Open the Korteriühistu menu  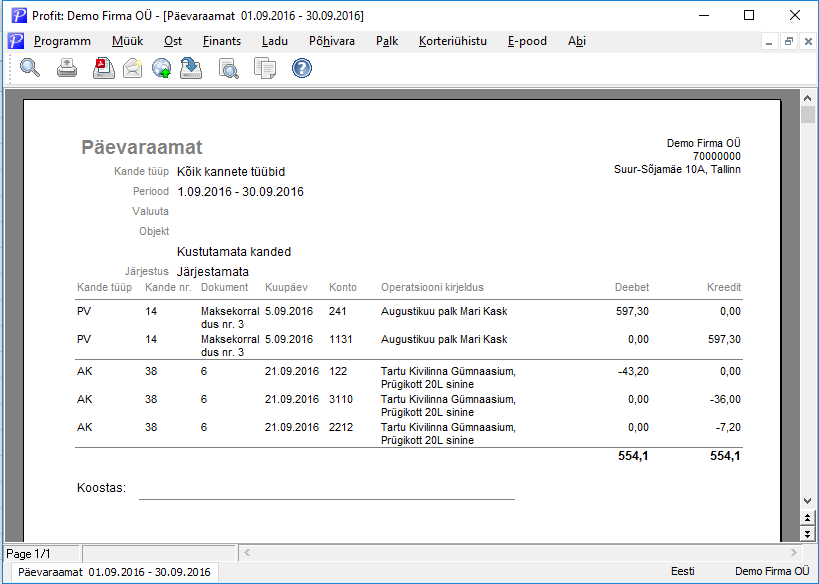pyautogui.click(x=453, y=41)
